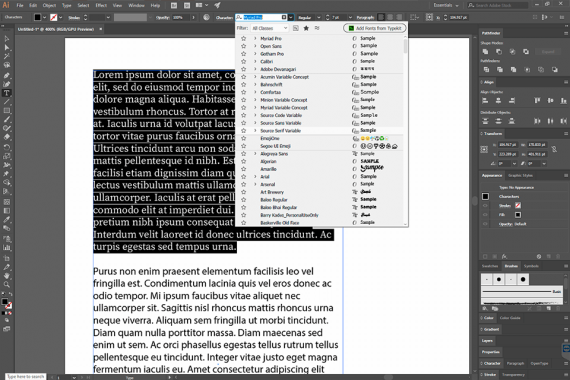This screenshot has height=380, width=570.
Task: Open the All Classes filter dropdown
Action: [x=269, y=28]
